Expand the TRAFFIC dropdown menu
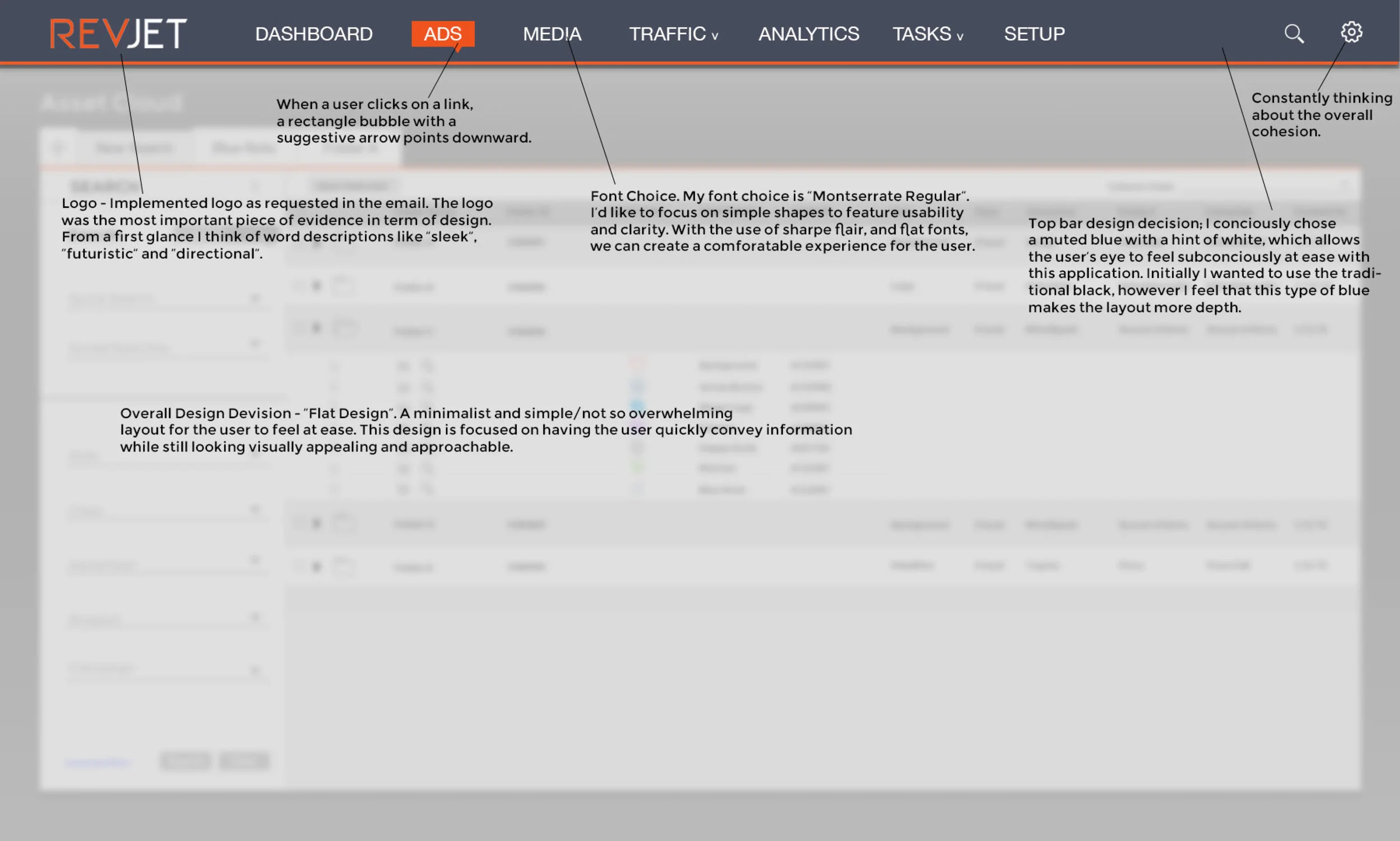Viewport: 1400px width, 841px height. tap(673, 34)
